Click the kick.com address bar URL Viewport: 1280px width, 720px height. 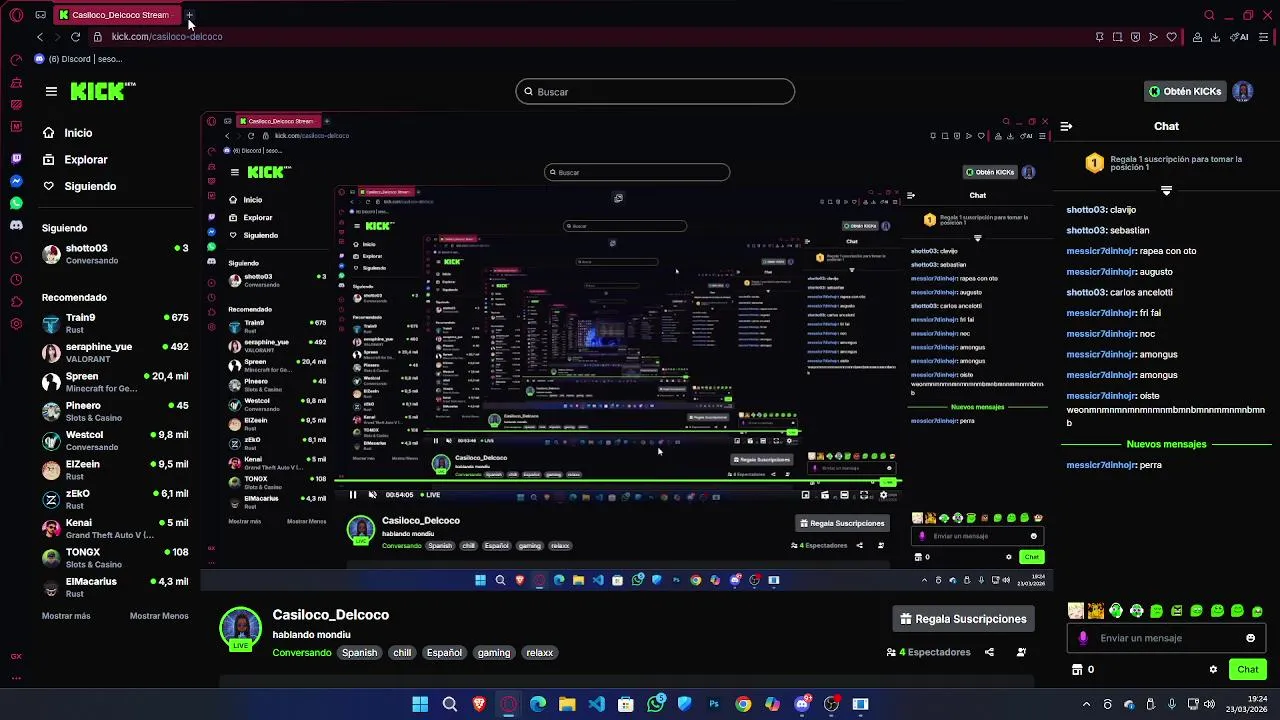[167, 37]
